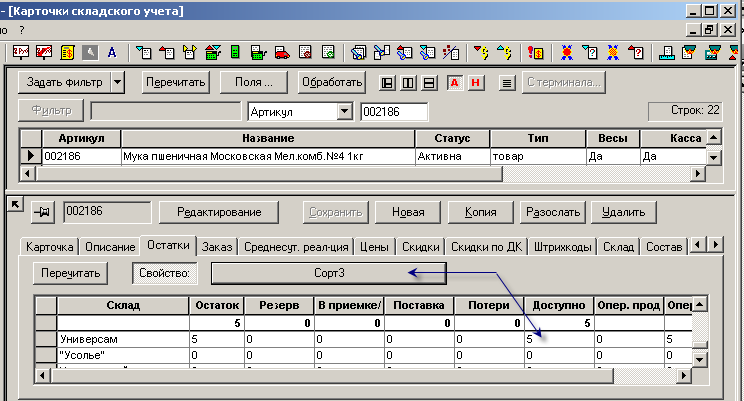Image resolution: width=744 pixels, height=401 pixels.
Task: Click the document with orange funnel icon
Action: 689,52
